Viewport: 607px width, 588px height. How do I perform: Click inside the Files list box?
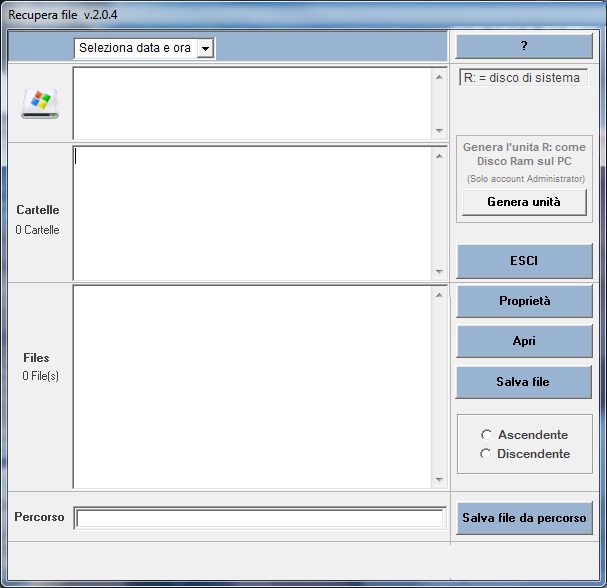click(252, 387)
